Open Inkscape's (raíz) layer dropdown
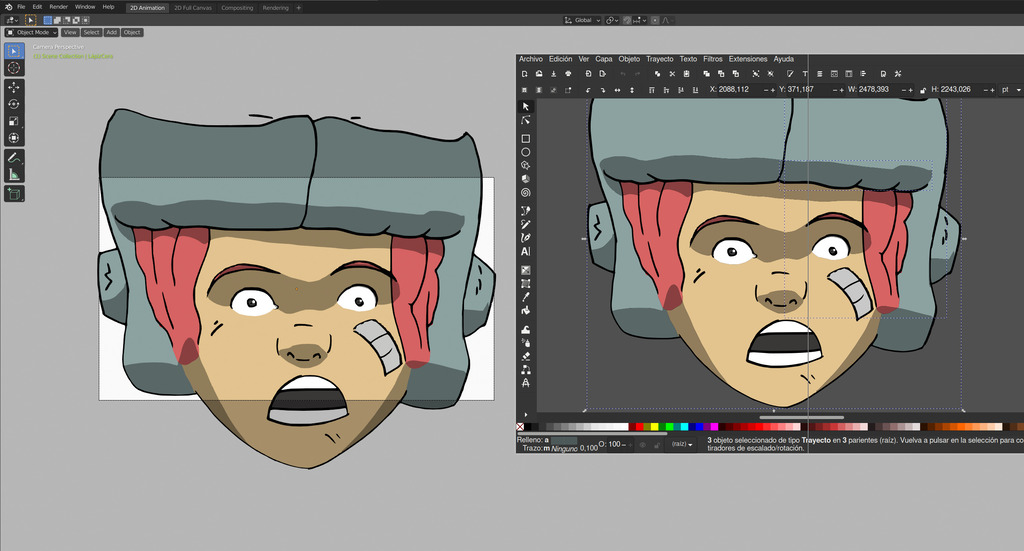Image resolution: width=1024 pixels, height=551 pixels. (682, 444)
